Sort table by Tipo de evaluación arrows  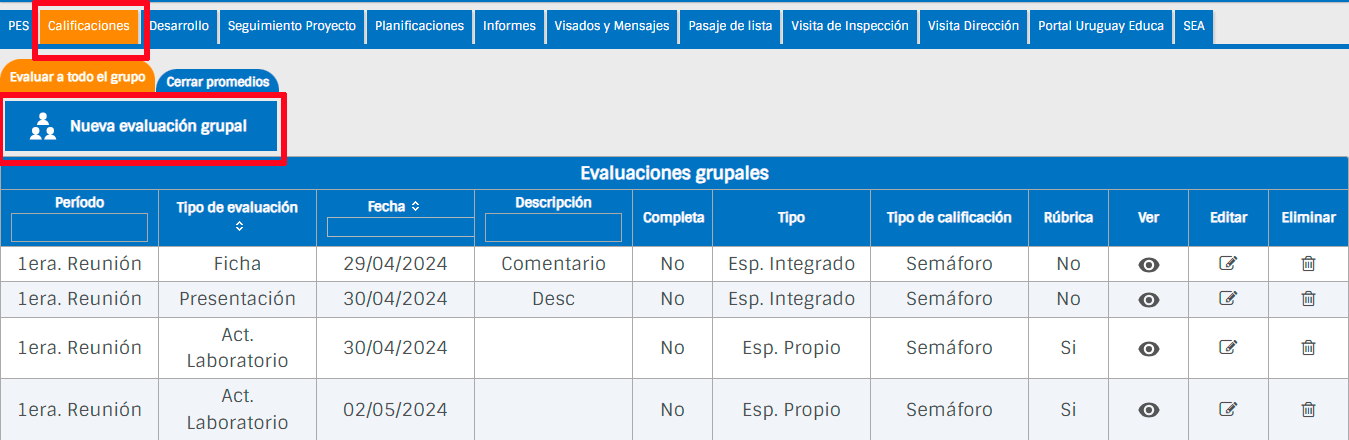coord(239,227)
